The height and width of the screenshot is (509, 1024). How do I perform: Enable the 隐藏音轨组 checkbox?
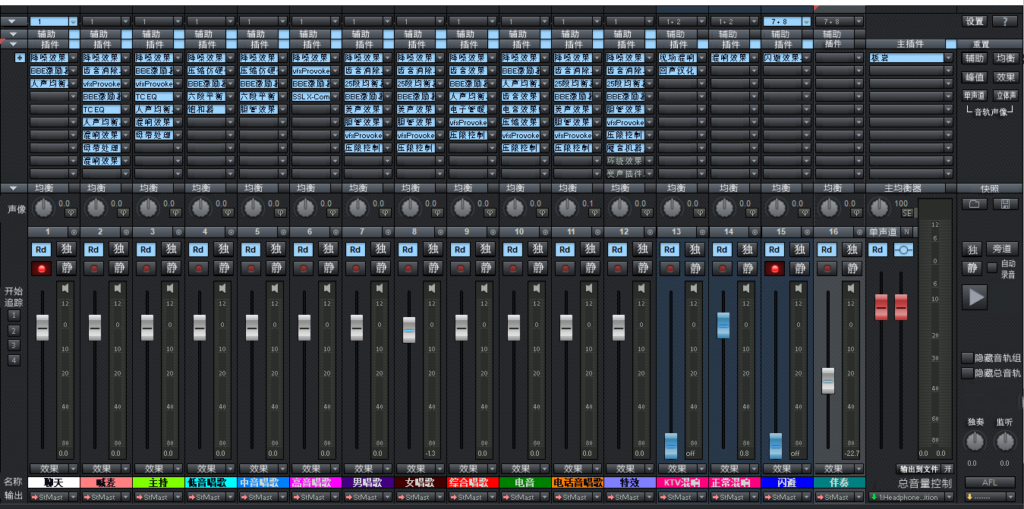(x=966, y=358)
